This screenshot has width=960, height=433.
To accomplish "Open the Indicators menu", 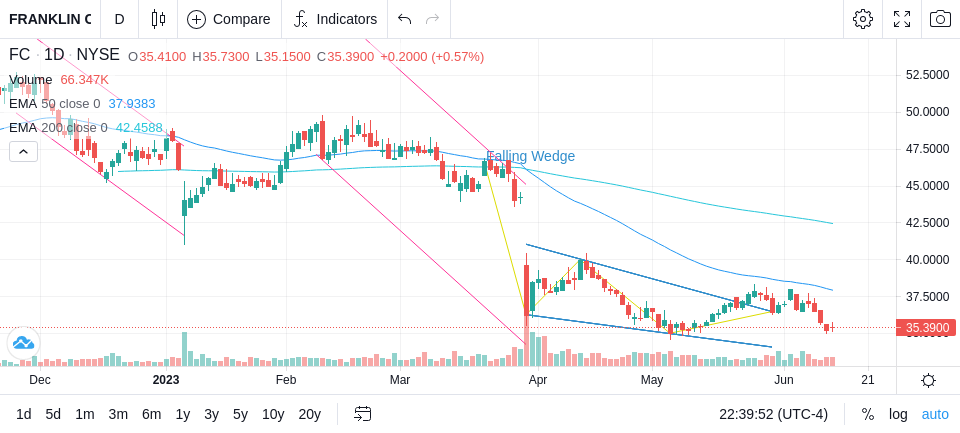I will pyautogui.click(x=335, y=19).
